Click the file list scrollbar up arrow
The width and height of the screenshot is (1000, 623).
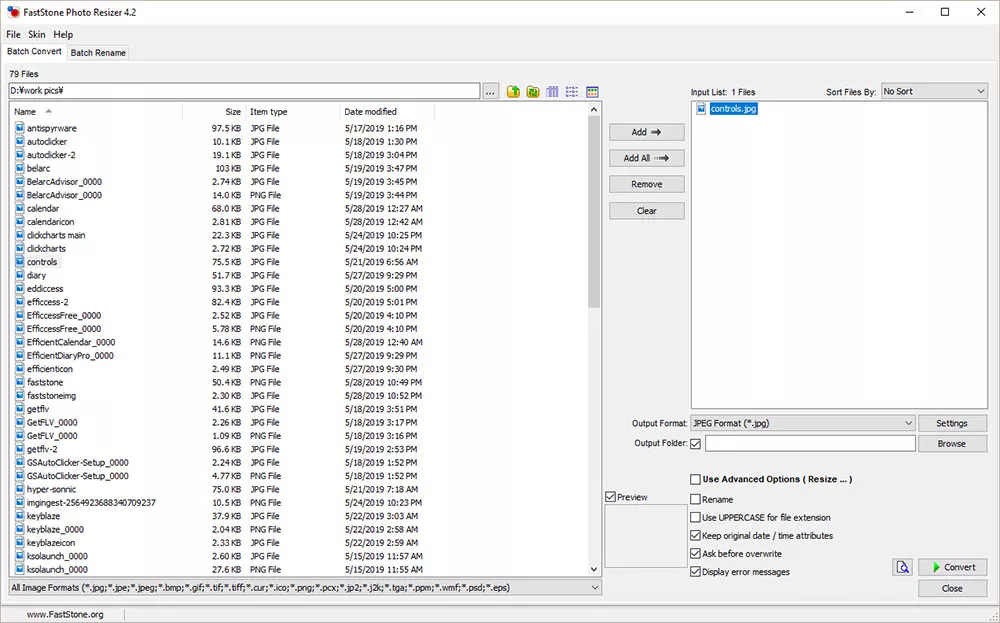(x=594, y=110)
